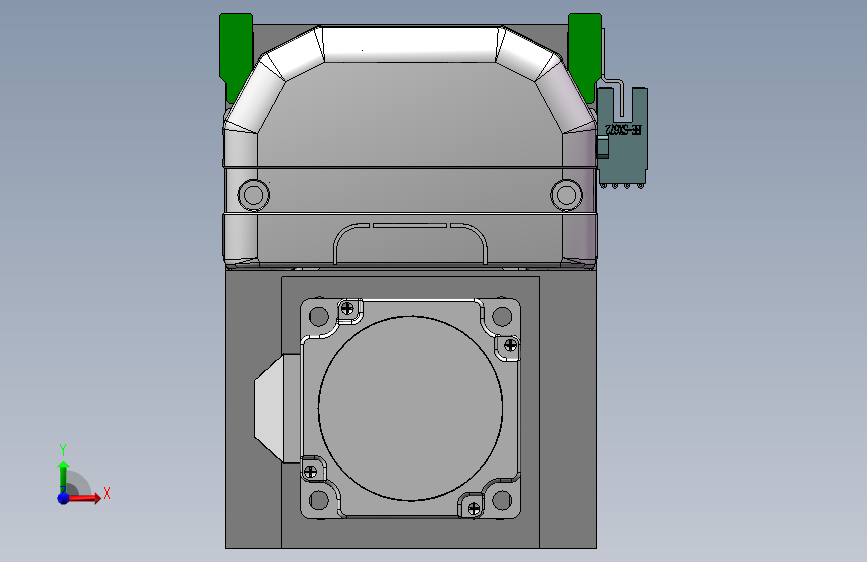Select the right circular hole below handle
This screenshot has width=867, height=562.
566,195
